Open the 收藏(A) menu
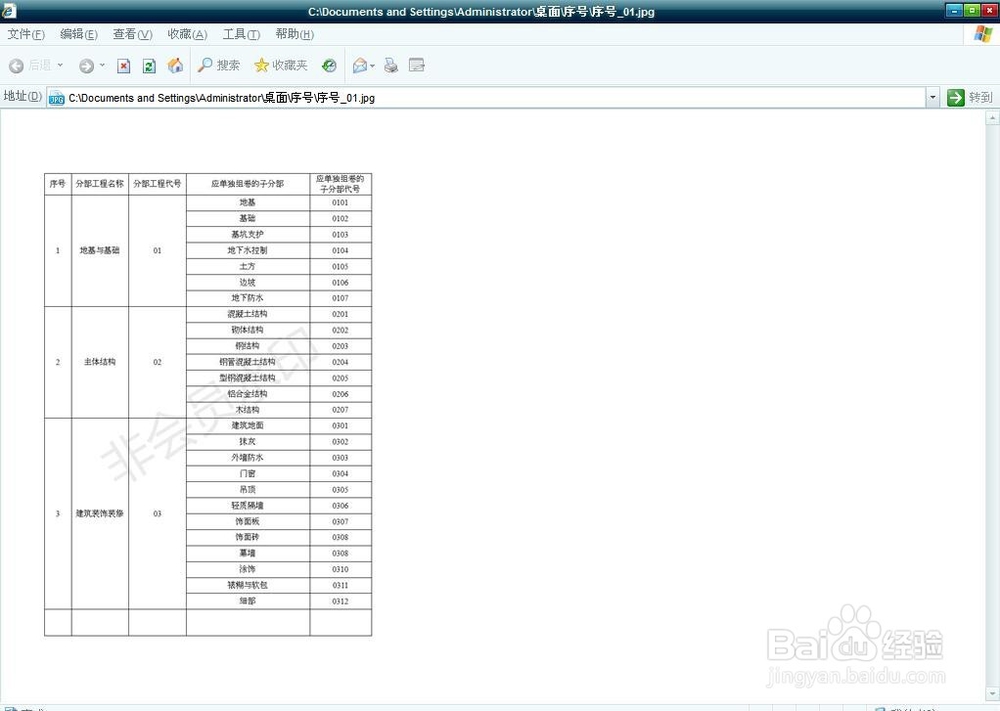1000x711 pixels. [188, 34]
